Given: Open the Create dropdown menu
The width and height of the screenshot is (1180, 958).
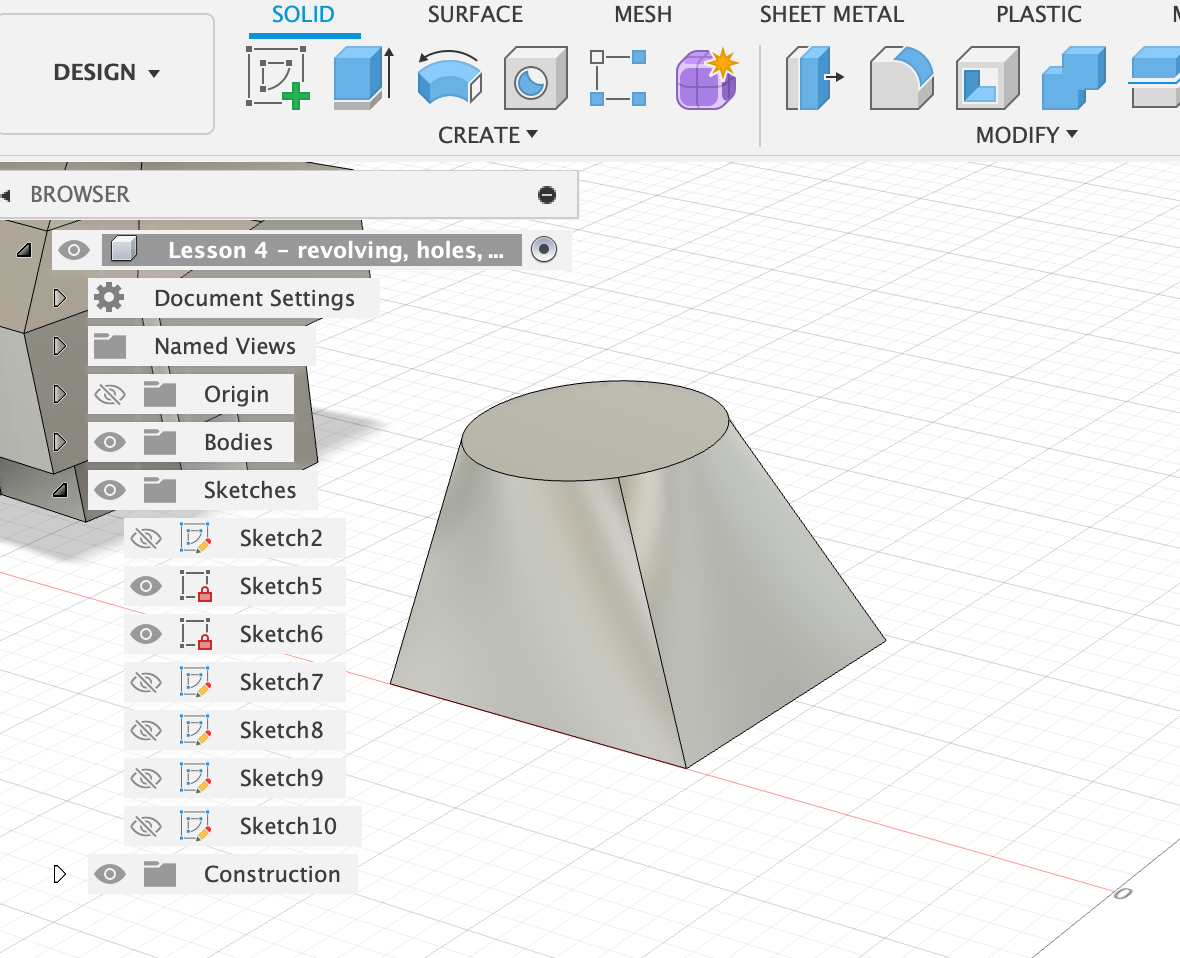Looking at the screenshot, I should point(488,135).
